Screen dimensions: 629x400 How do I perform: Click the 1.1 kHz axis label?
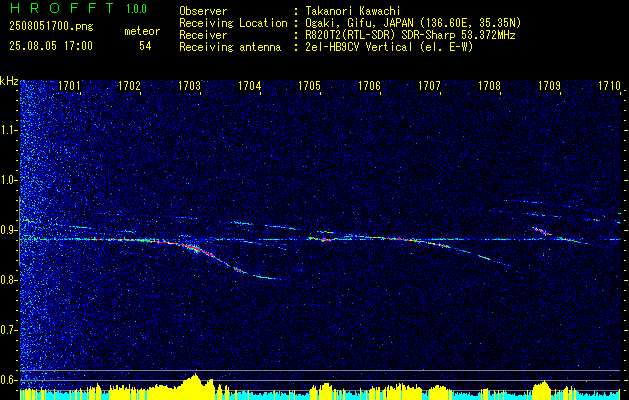(x=9, y=130)
